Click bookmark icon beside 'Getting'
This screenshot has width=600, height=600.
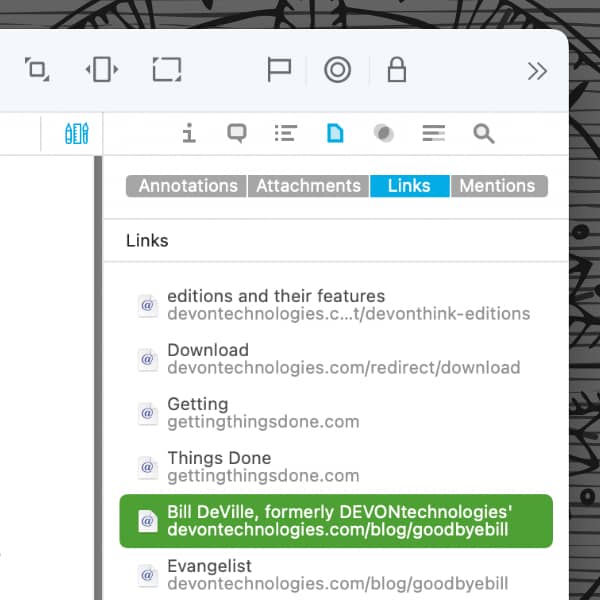148,413
